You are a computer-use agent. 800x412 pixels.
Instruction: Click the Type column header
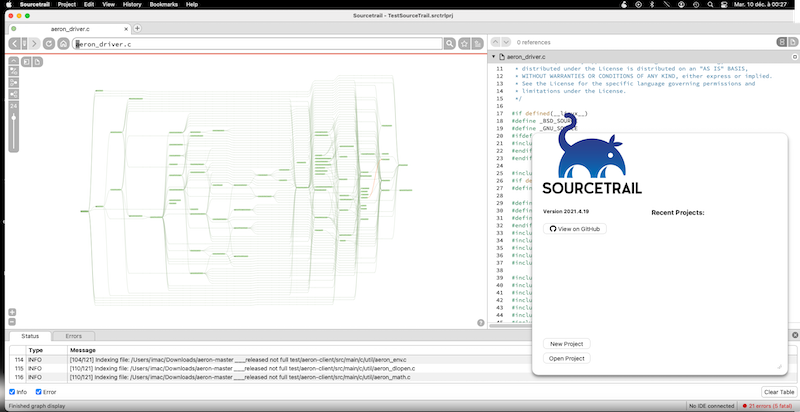(47, 350)
